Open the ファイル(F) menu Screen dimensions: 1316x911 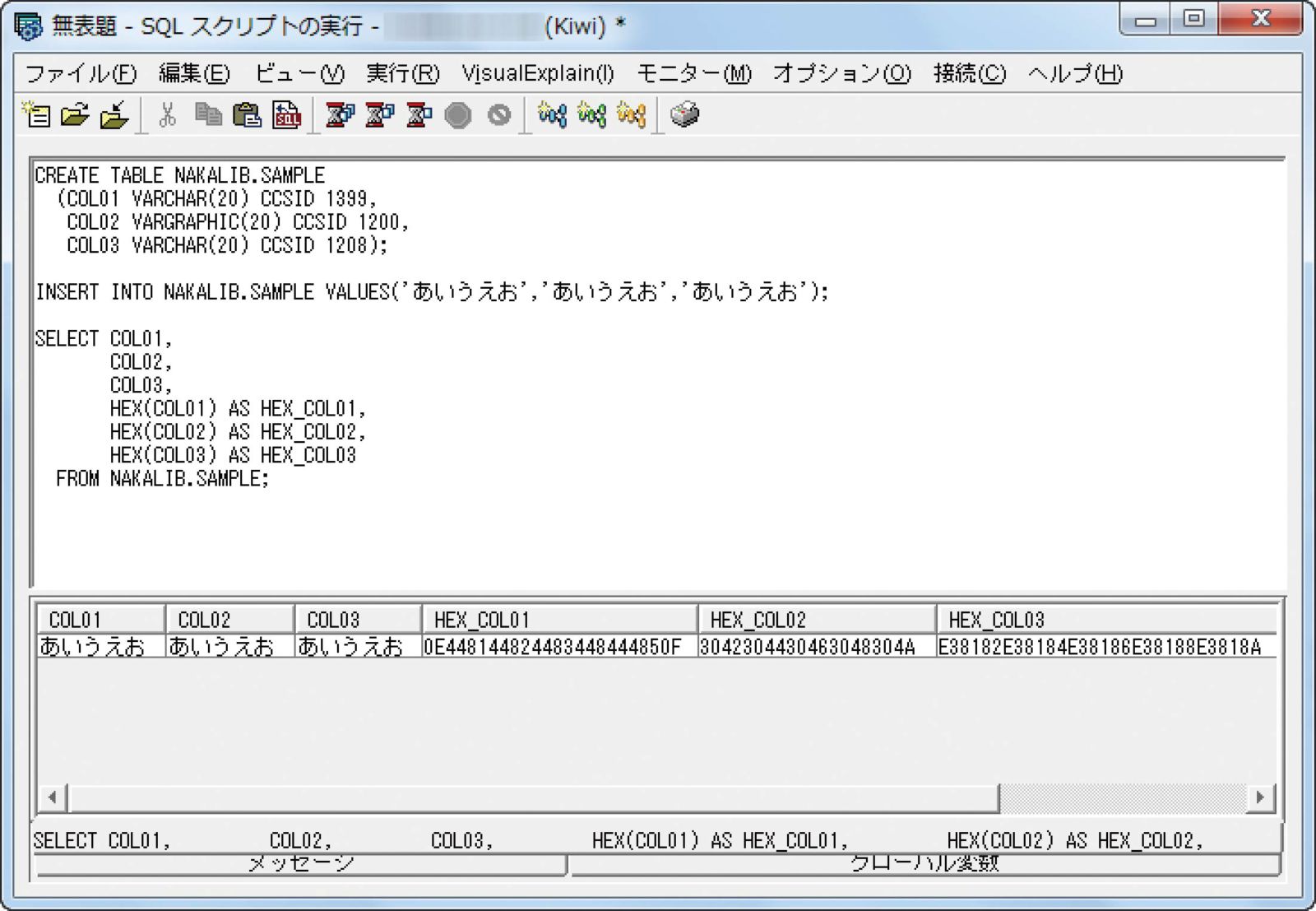coord(81,74)
